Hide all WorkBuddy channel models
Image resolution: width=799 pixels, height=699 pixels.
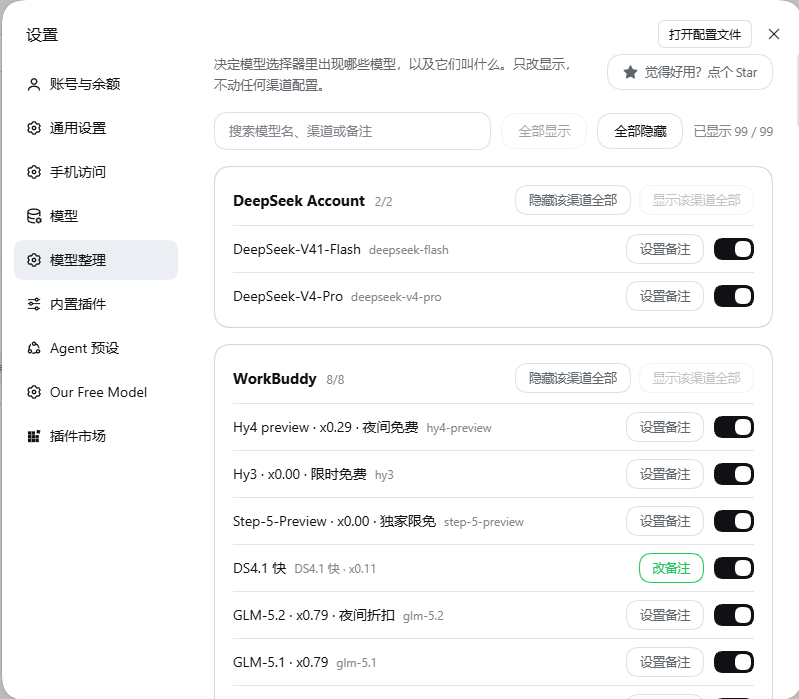pos(573,378)
